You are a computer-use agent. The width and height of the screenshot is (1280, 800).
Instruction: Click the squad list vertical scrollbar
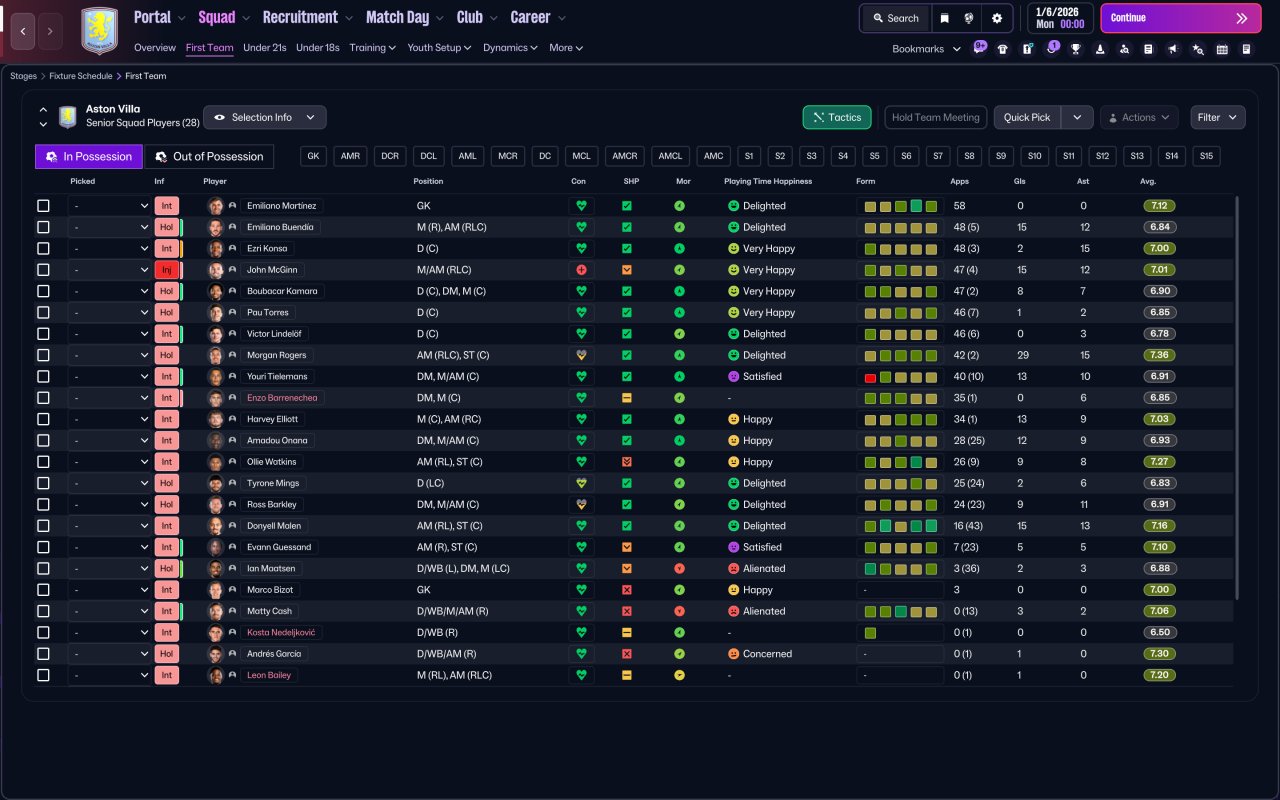1237,398
